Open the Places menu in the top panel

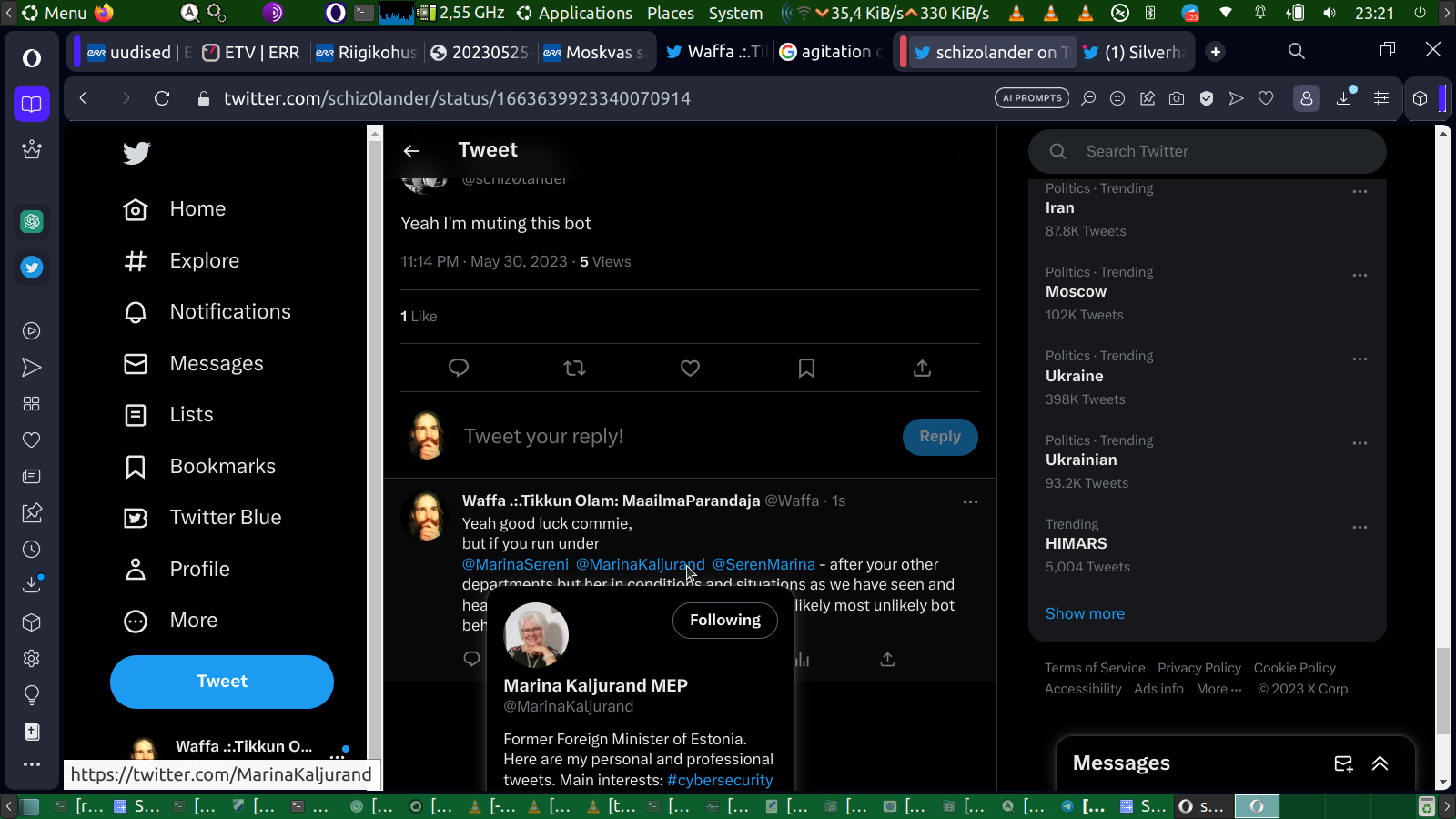click(671, 13)
